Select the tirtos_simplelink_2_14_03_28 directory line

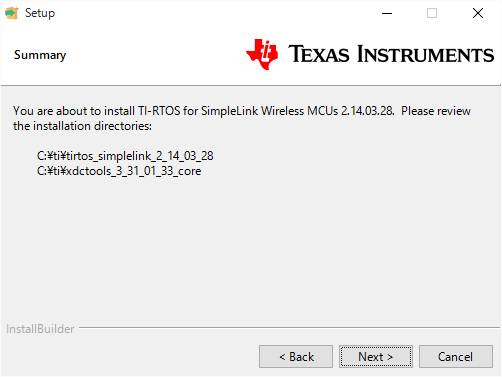point(125,156)
